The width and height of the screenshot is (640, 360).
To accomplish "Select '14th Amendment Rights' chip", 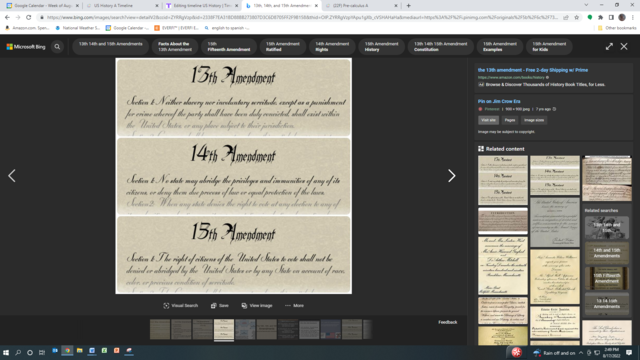I will coord(332,47).
